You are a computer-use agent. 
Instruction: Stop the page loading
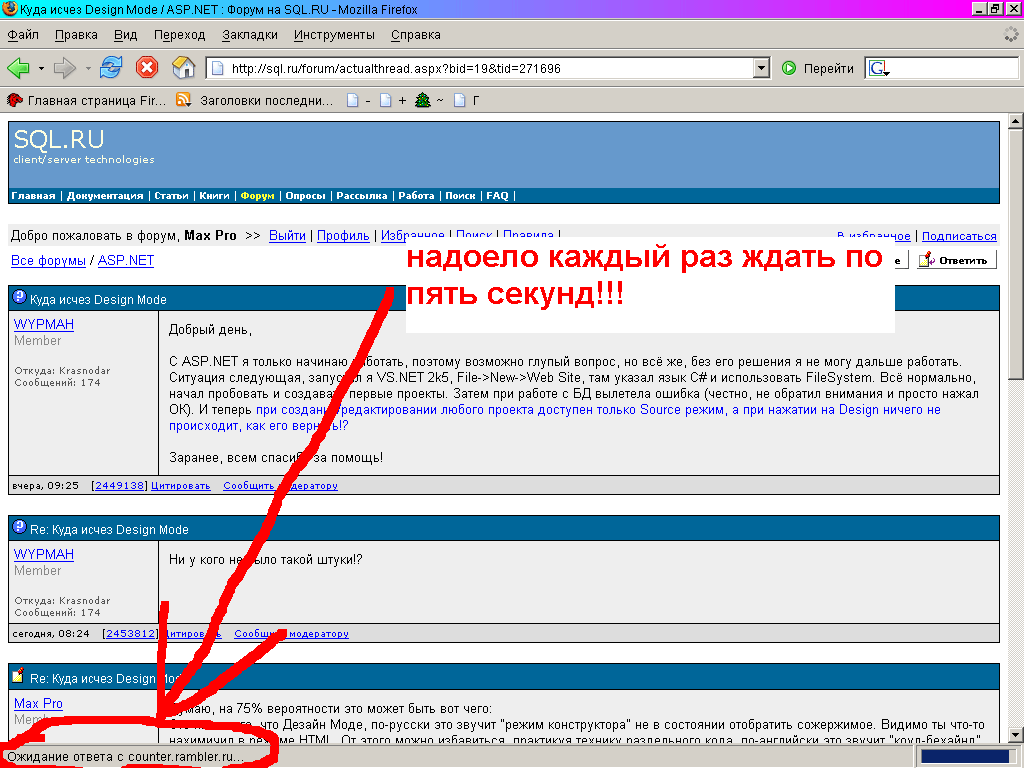[x=147, y=68]
